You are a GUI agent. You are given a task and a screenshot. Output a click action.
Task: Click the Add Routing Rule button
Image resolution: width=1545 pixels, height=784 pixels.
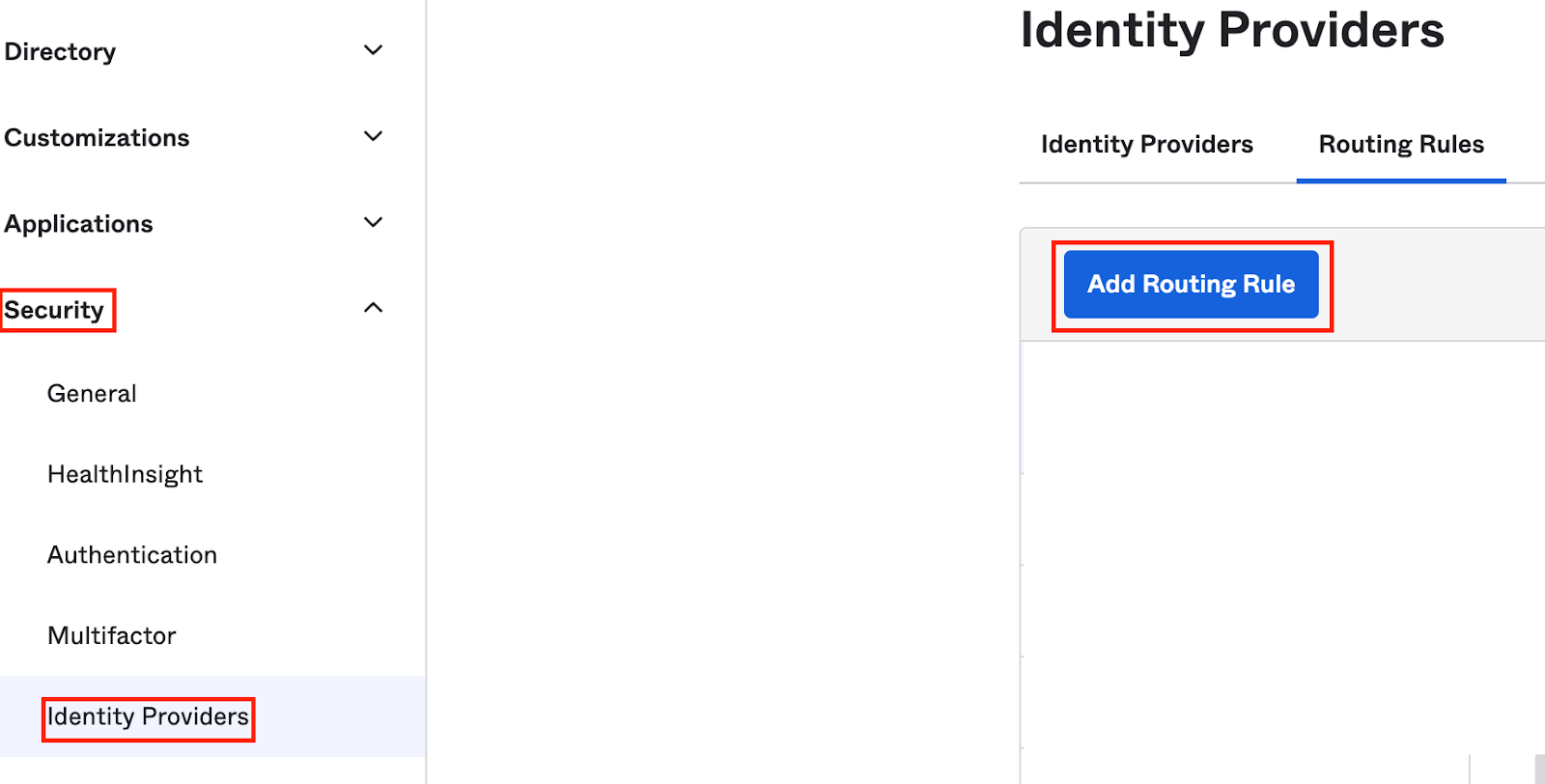click(x=1192, y=284)
